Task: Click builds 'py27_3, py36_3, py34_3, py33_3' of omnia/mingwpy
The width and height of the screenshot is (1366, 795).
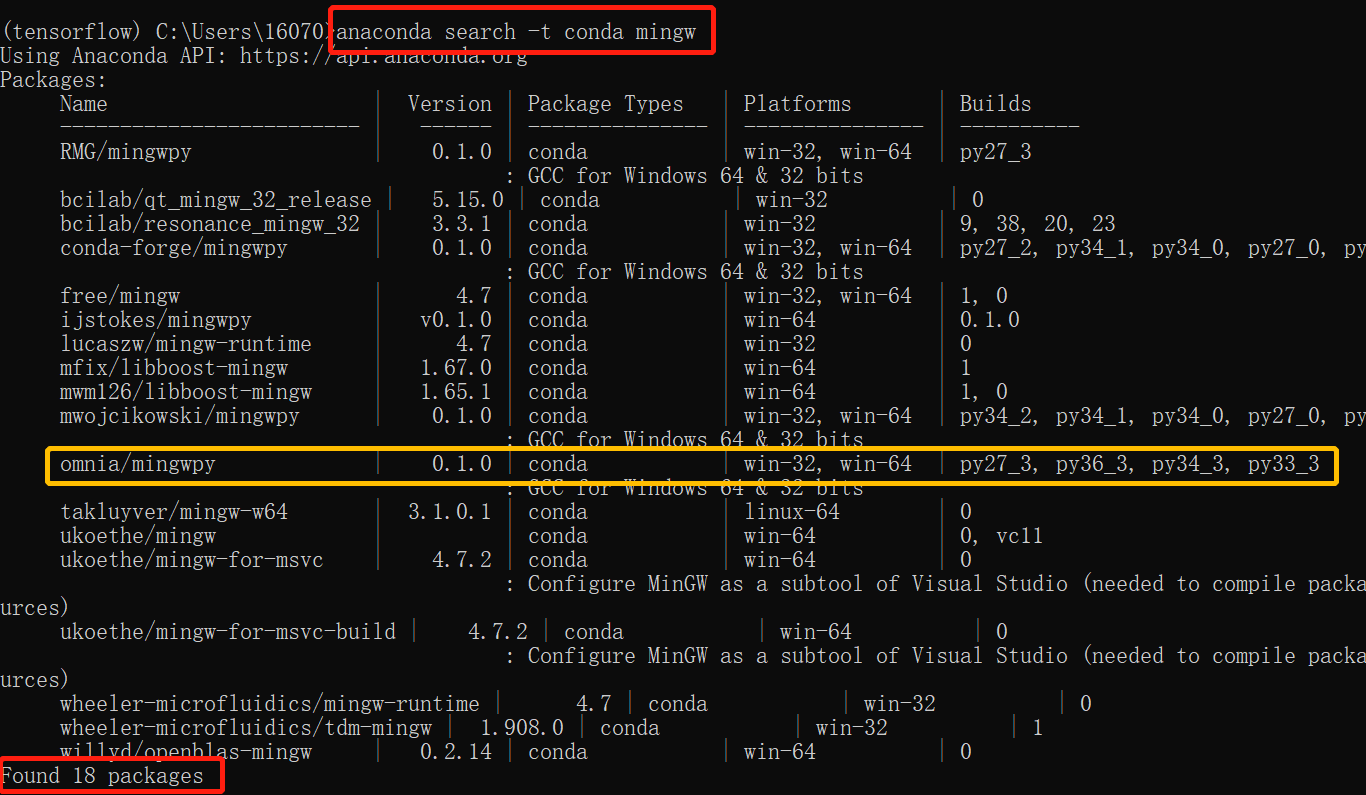Action: tap(1140, 464)
